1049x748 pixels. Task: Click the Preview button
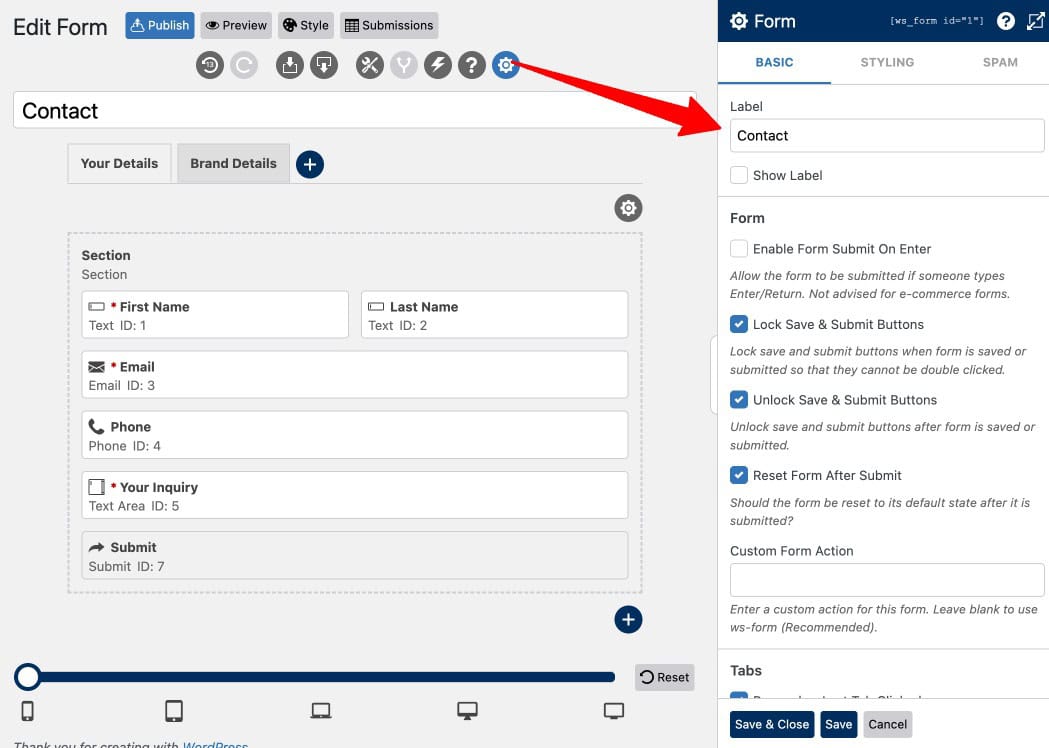(236, 25)
